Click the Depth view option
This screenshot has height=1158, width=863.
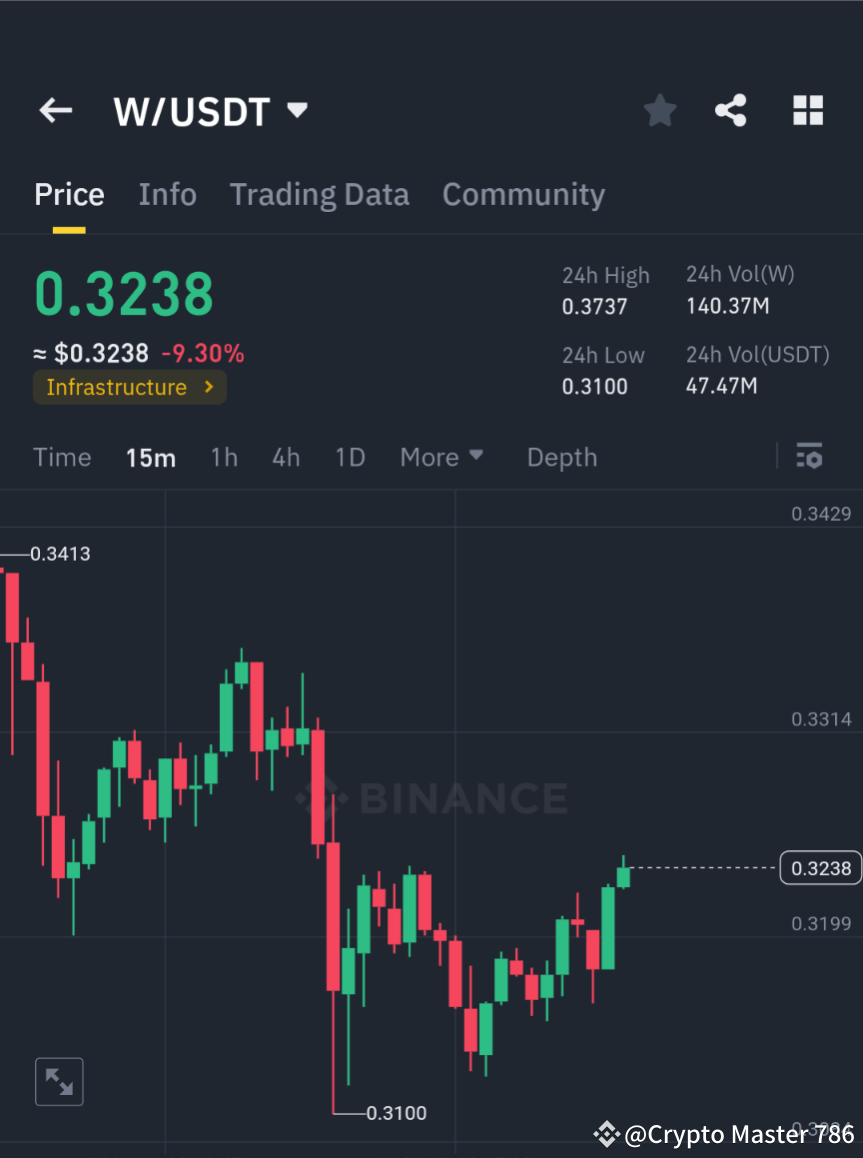[561, 456]
